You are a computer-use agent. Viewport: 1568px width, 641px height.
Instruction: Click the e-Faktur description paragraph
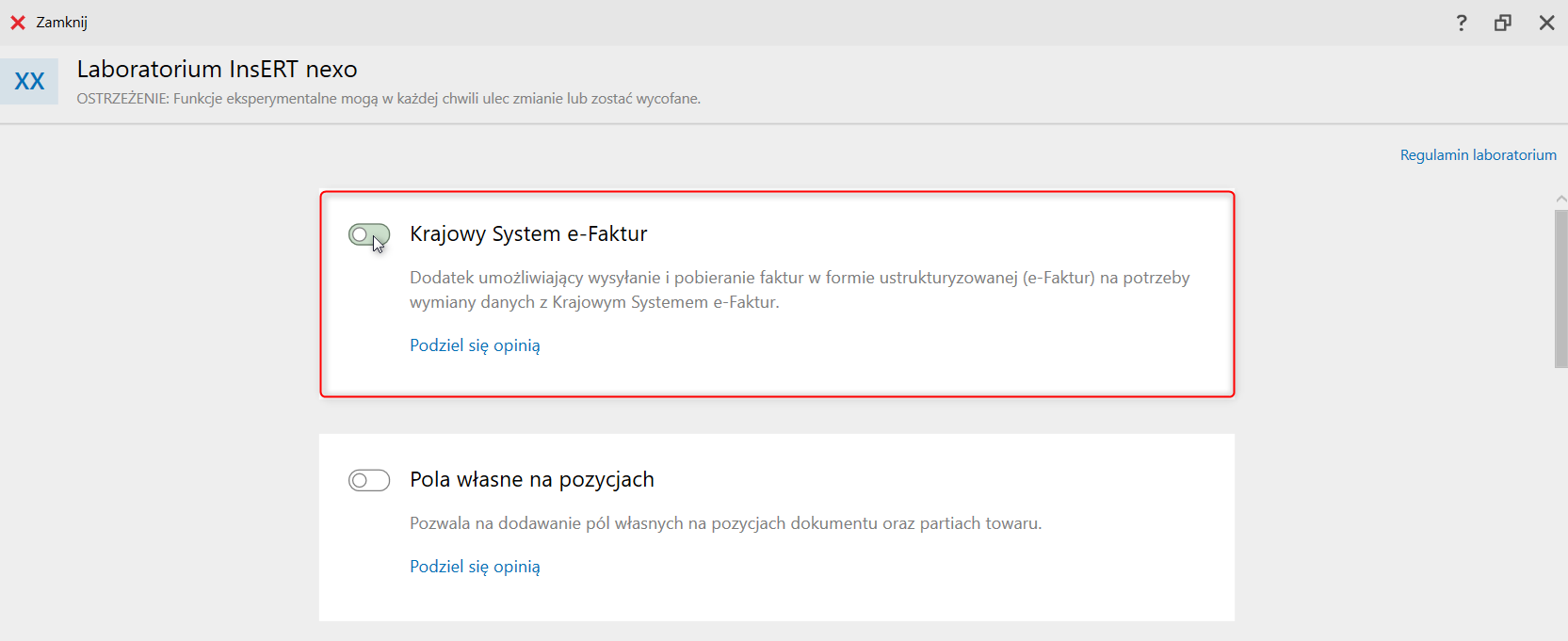coord(799,290)
